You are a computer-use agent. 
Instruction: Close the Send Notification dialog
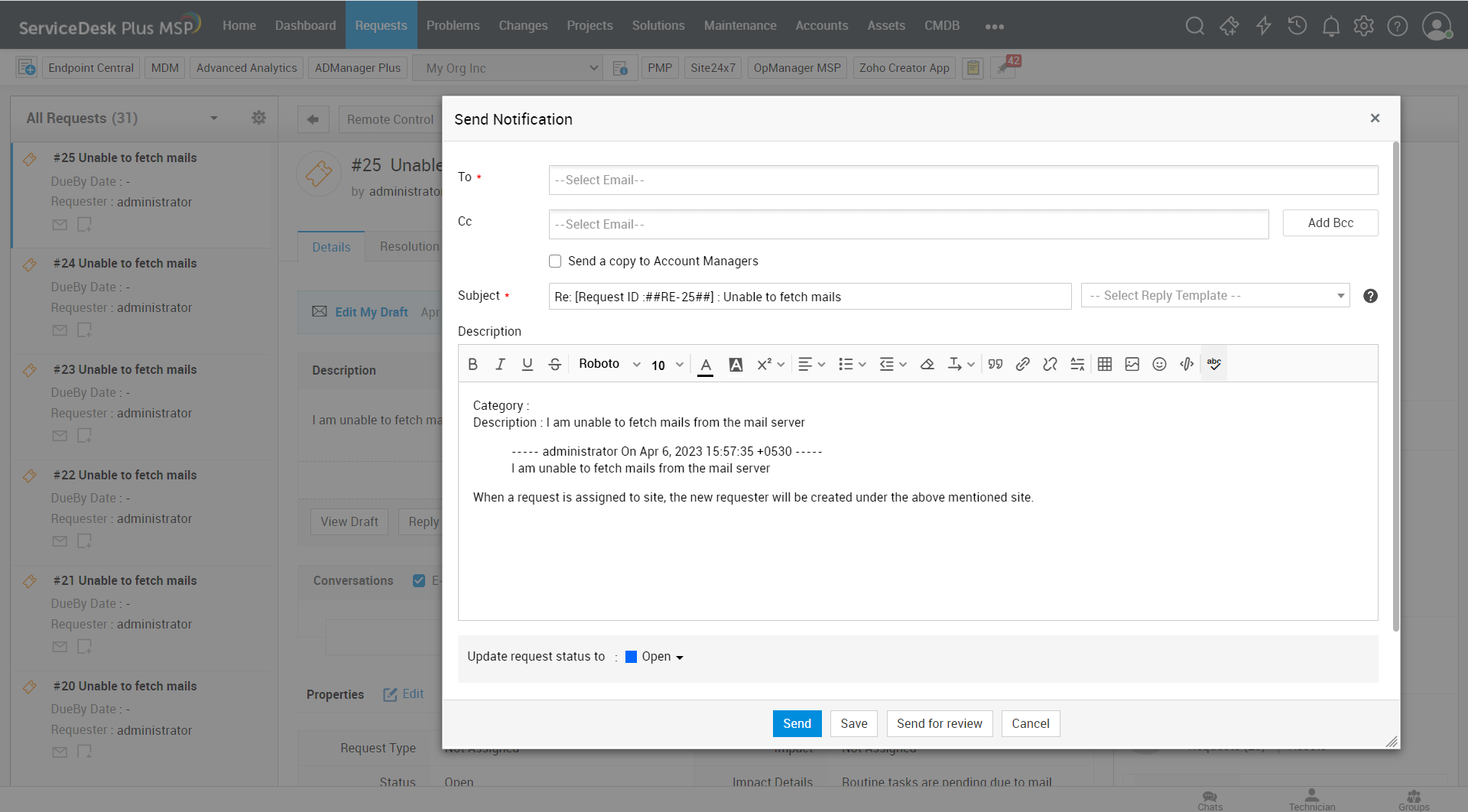(1375, 119)
